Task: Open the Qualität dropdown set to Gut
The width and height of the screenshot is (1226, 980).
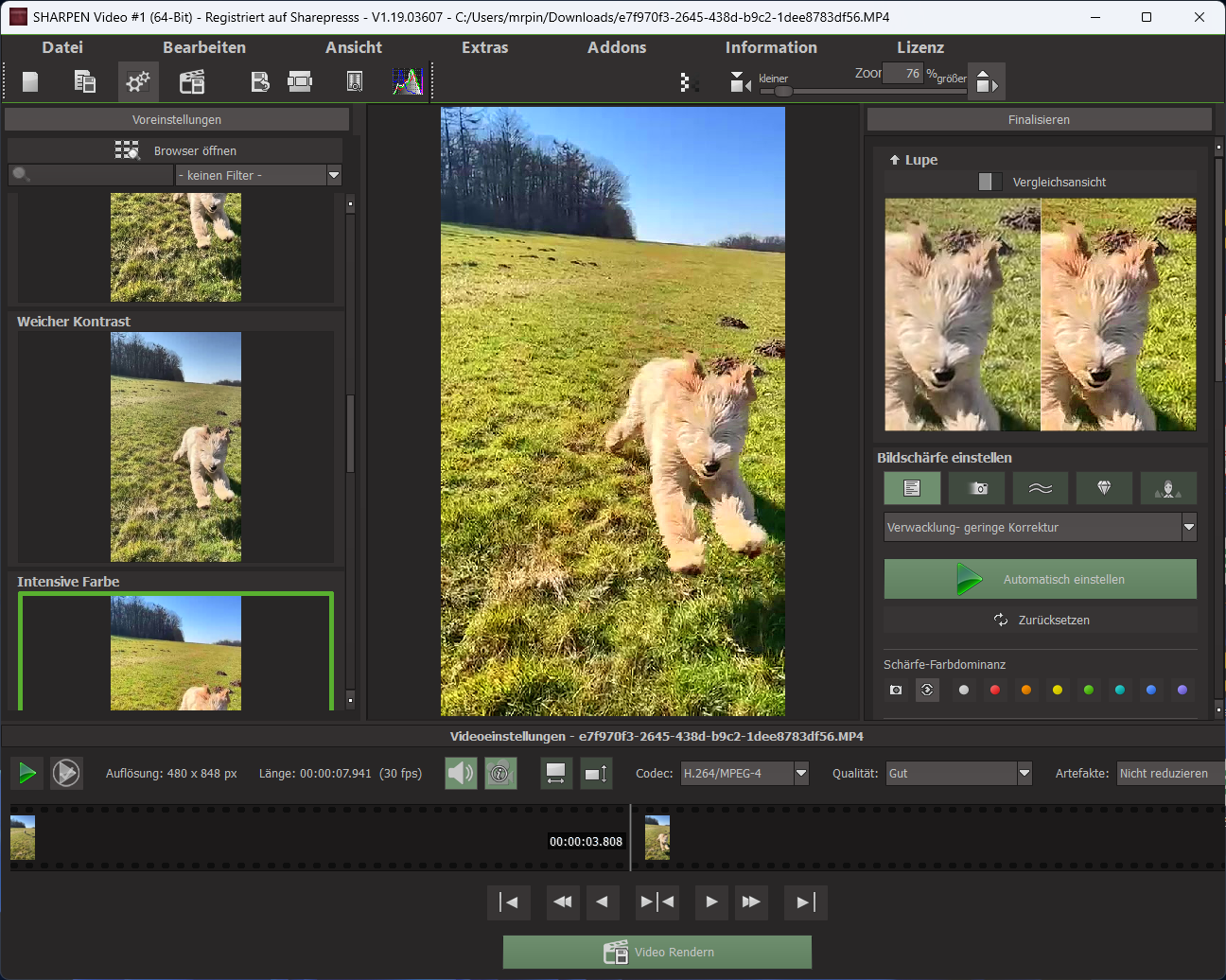Action: tap(957, 773)
